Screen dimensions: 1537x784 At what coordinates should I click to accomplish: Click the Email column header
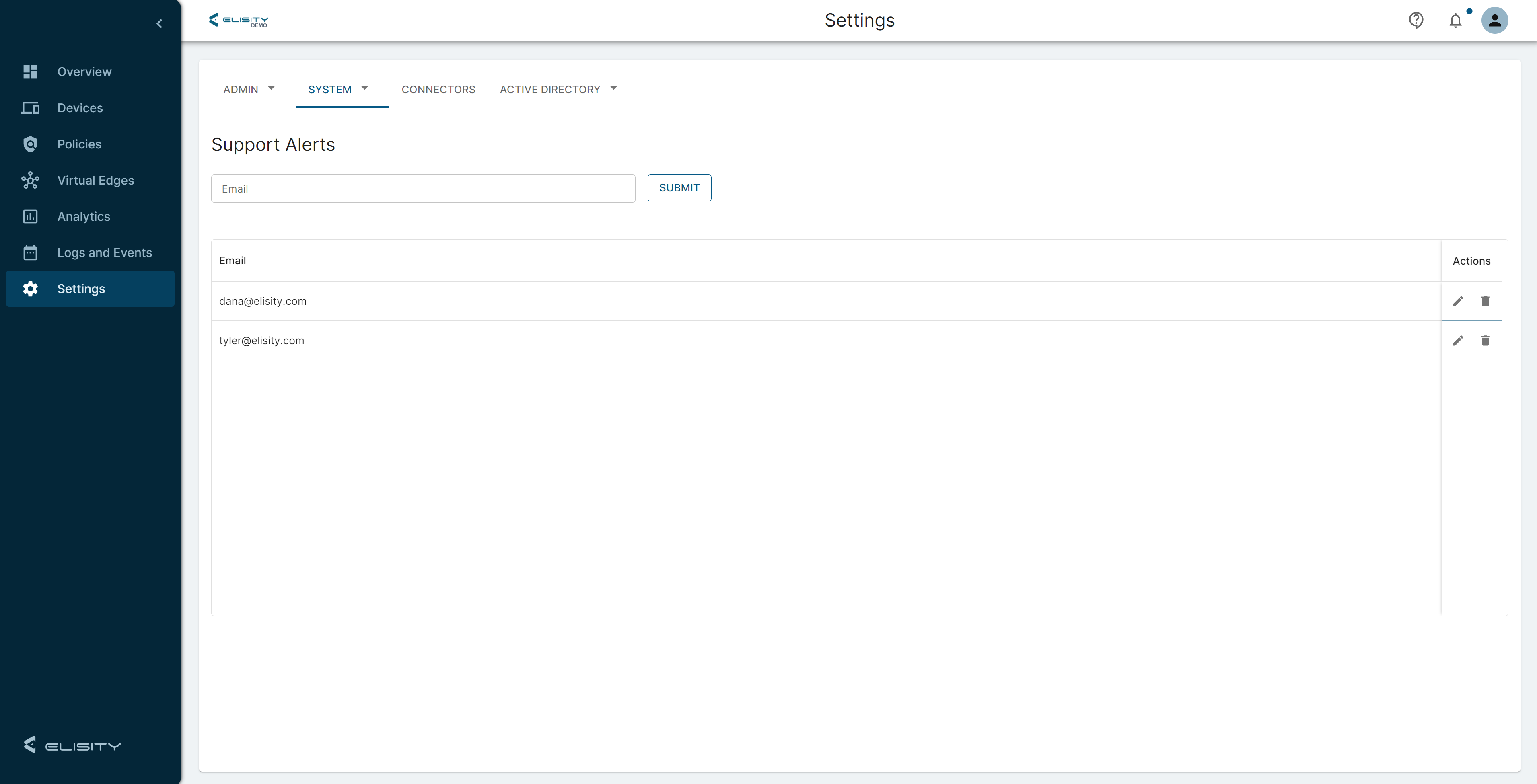pyautogui.click(x=232, y=261)
